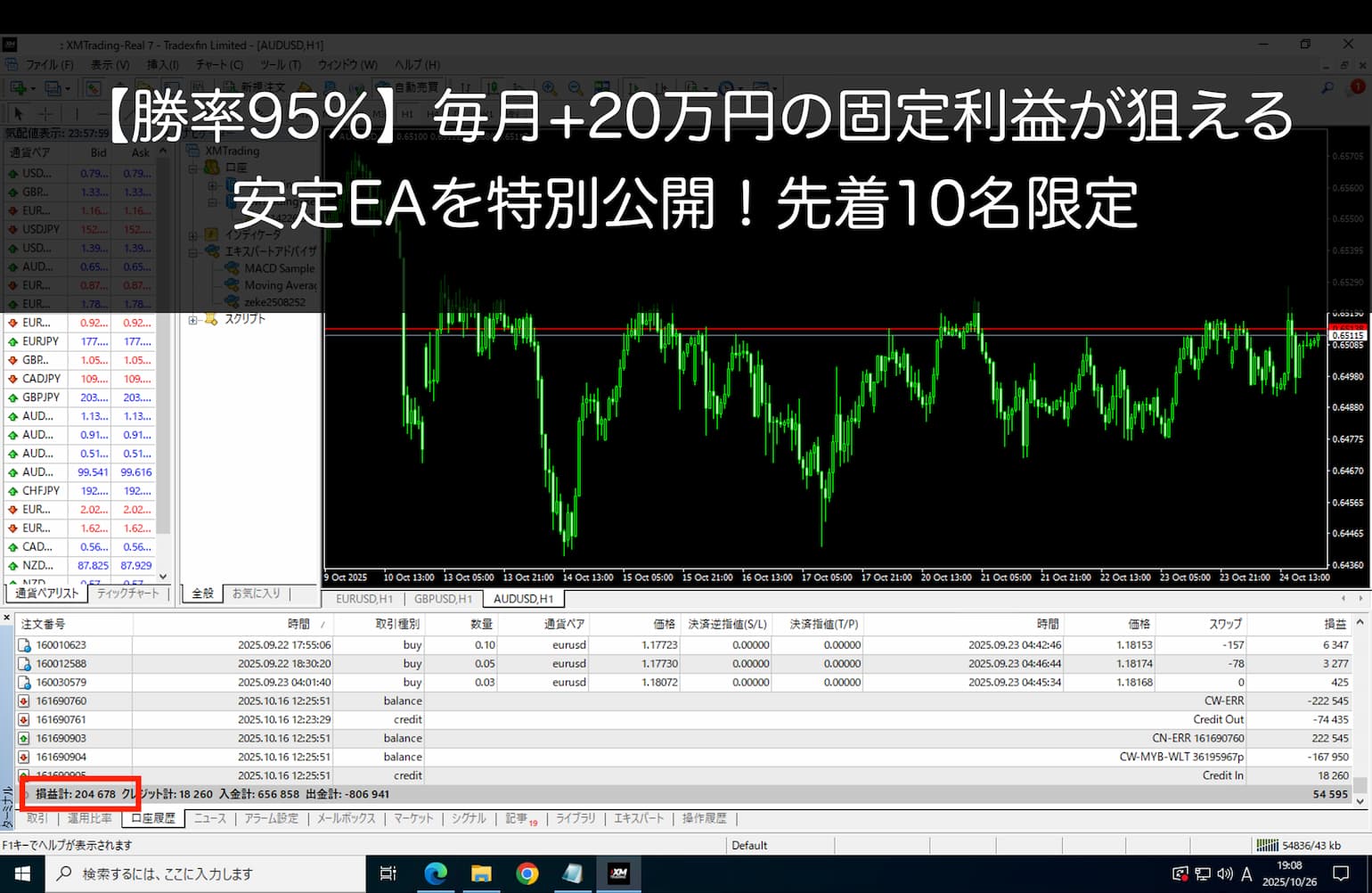Open Google Chrome from the taskbar
Viewport: 1372px width, 893px height.
click(527, 874)
